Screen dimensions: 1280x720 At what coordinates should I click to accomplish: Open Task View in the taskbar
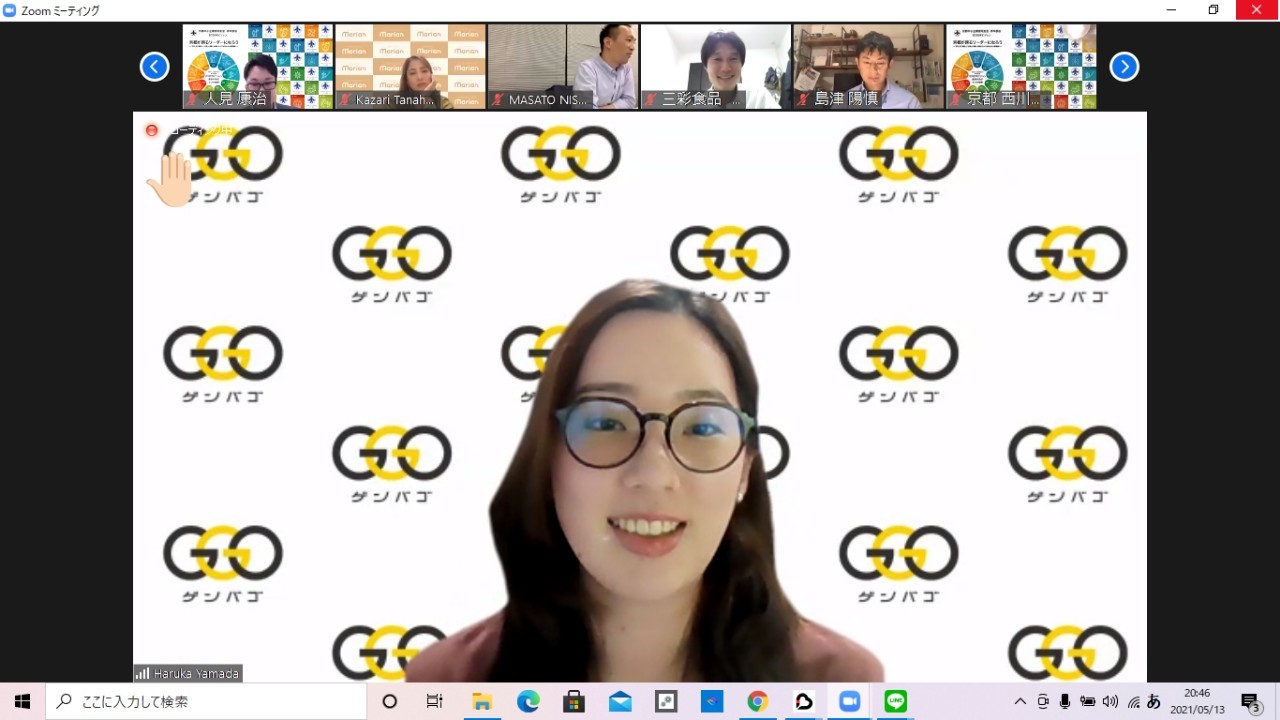click(435, 702)
